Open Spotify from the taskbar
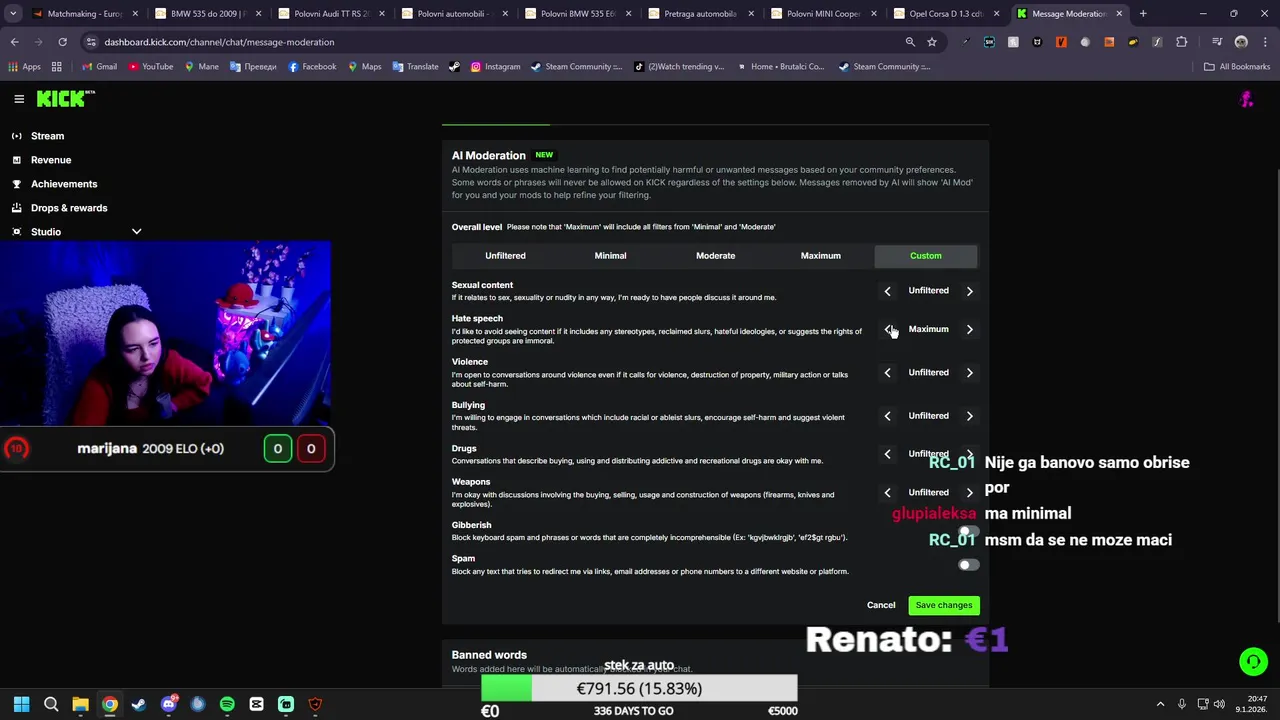Viewport: 1280px width, 720px height. [x=227, y=704]
